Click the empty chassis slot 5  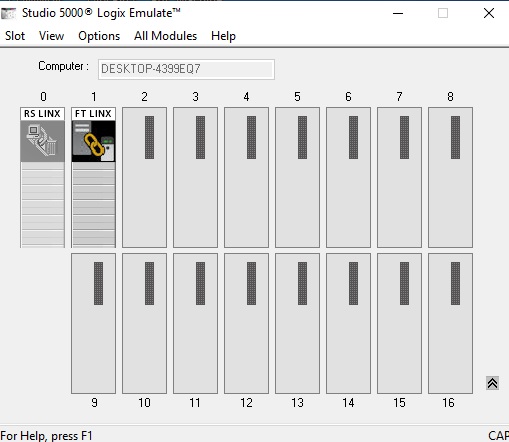[297, 177]
